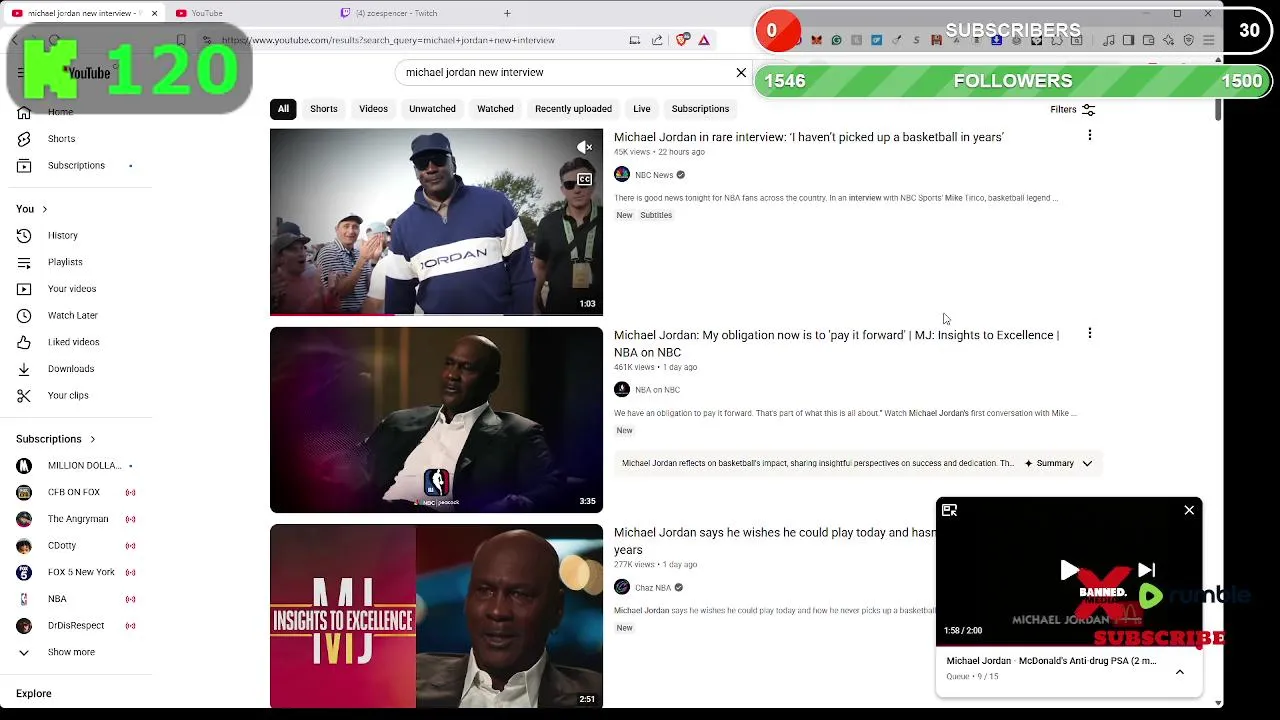
Task: Open Chaz NBA channel link
Action: (653, 588)
